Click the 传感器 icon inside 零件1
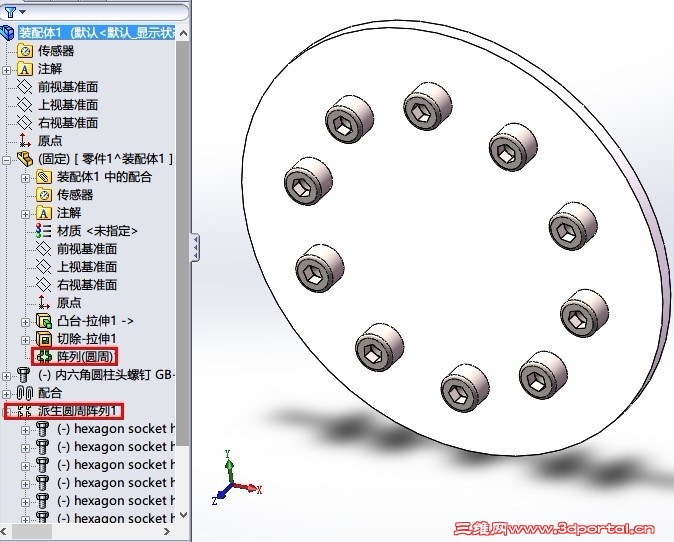Viewport: 674px width, 542px height. 44,195
